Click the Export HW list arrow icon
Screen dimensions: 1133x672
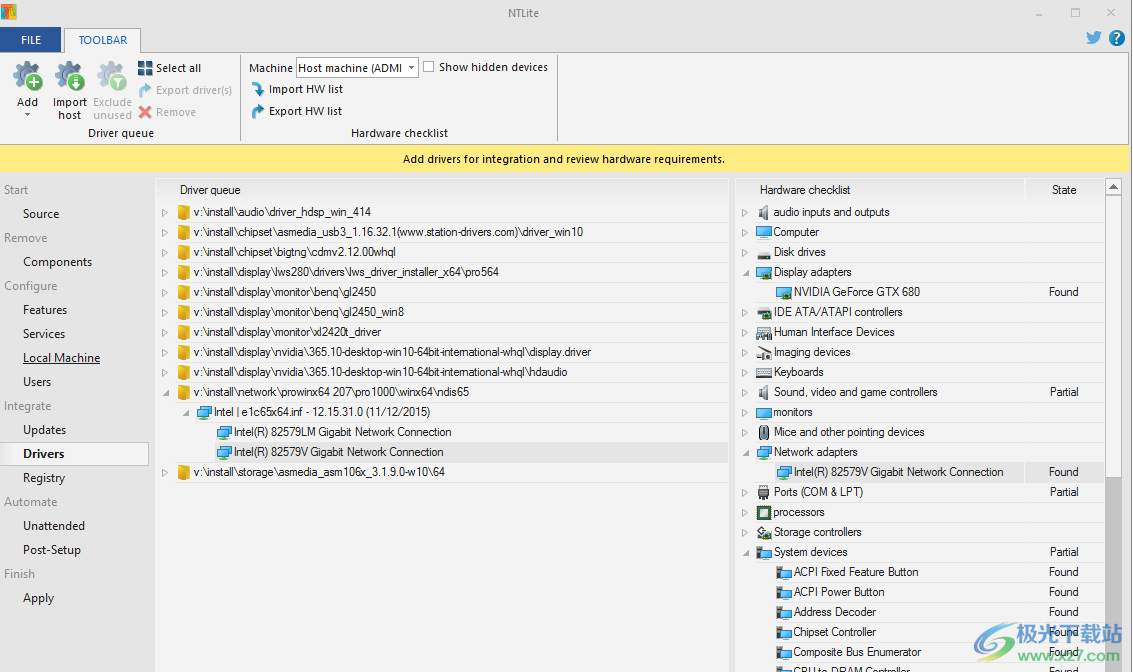tap(258, 111)
